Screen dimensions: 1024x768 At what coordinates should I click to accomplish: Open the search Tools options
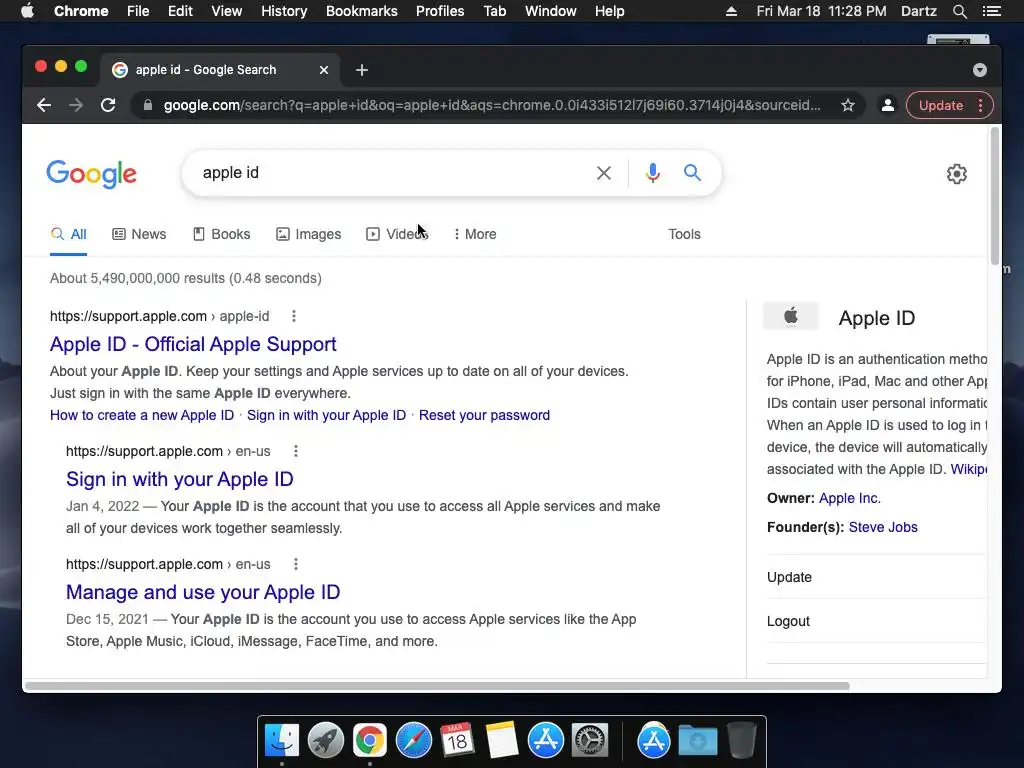click(x=684, y=234)
